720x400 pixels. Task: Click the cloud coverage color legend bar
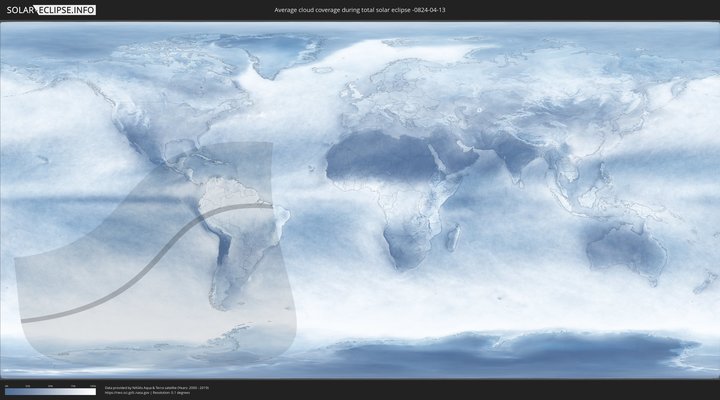tap(50, 391)
